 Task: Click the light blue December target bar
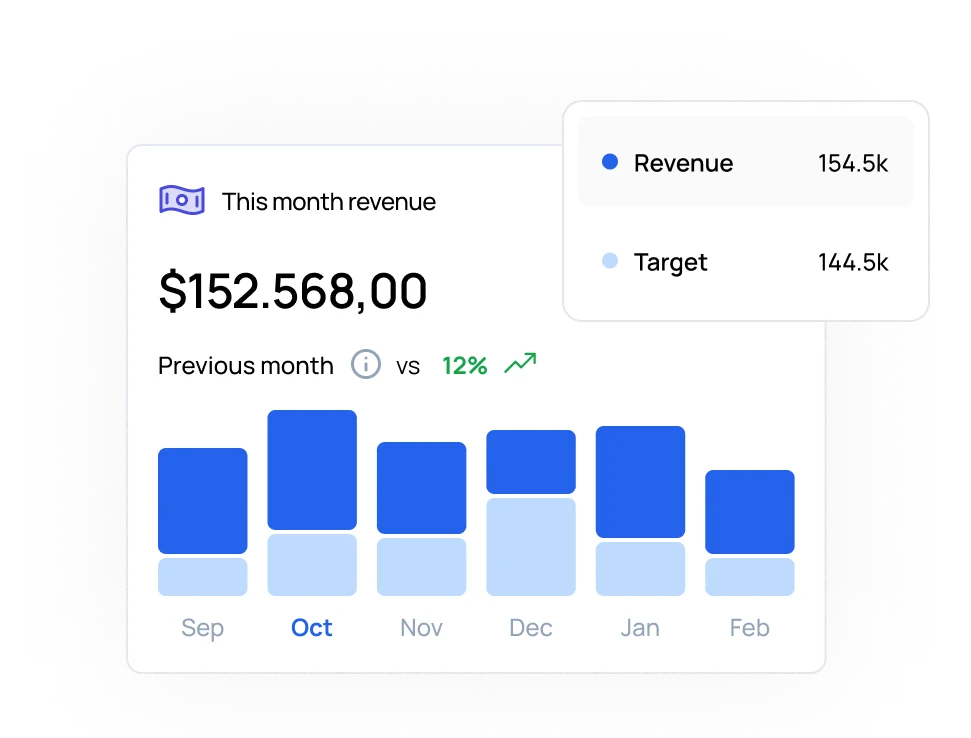pyautogui.click(x=531, y=546)
